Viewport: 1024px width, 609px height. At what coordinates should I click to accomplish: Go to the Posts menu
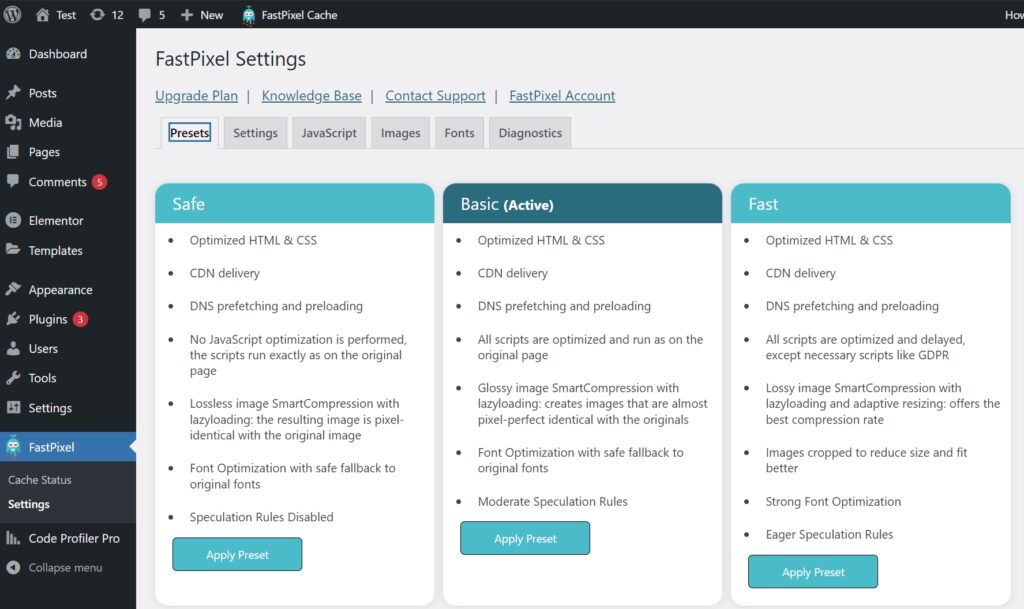68,93
